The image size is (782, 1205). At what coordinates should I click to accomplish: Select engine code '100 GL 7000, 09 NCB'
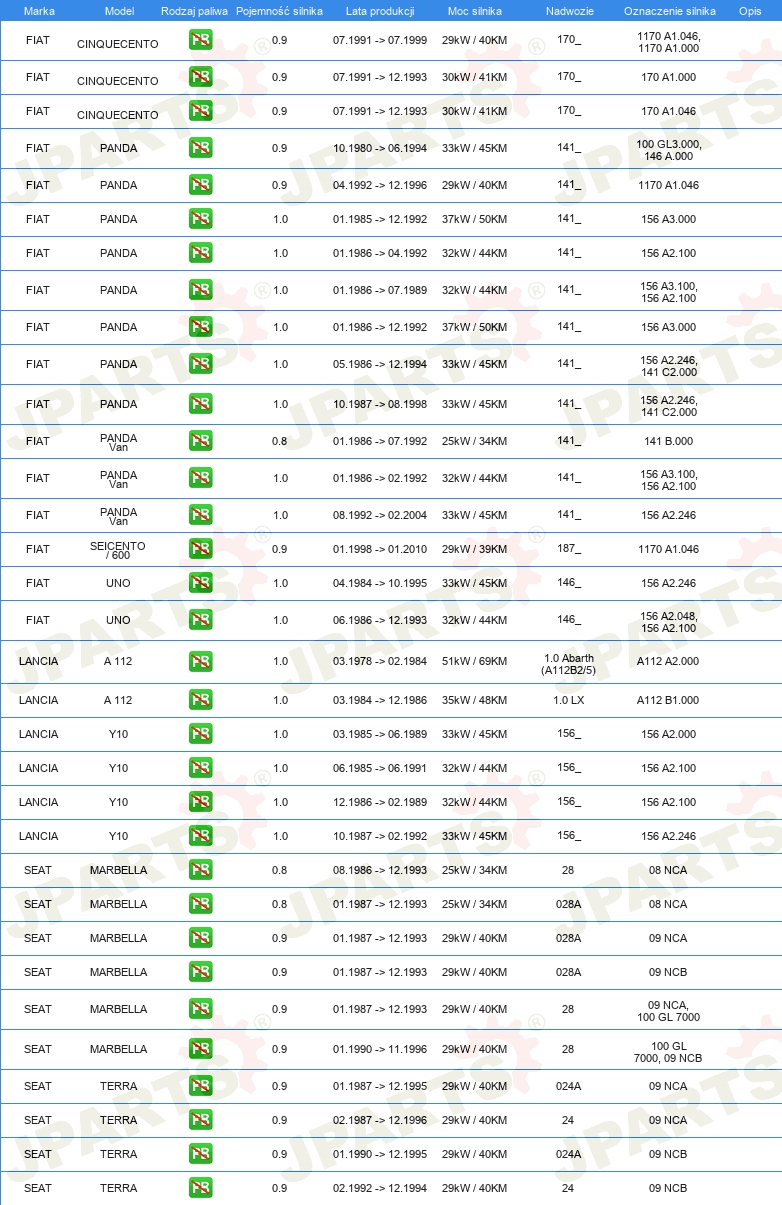tap(668, 1051)
